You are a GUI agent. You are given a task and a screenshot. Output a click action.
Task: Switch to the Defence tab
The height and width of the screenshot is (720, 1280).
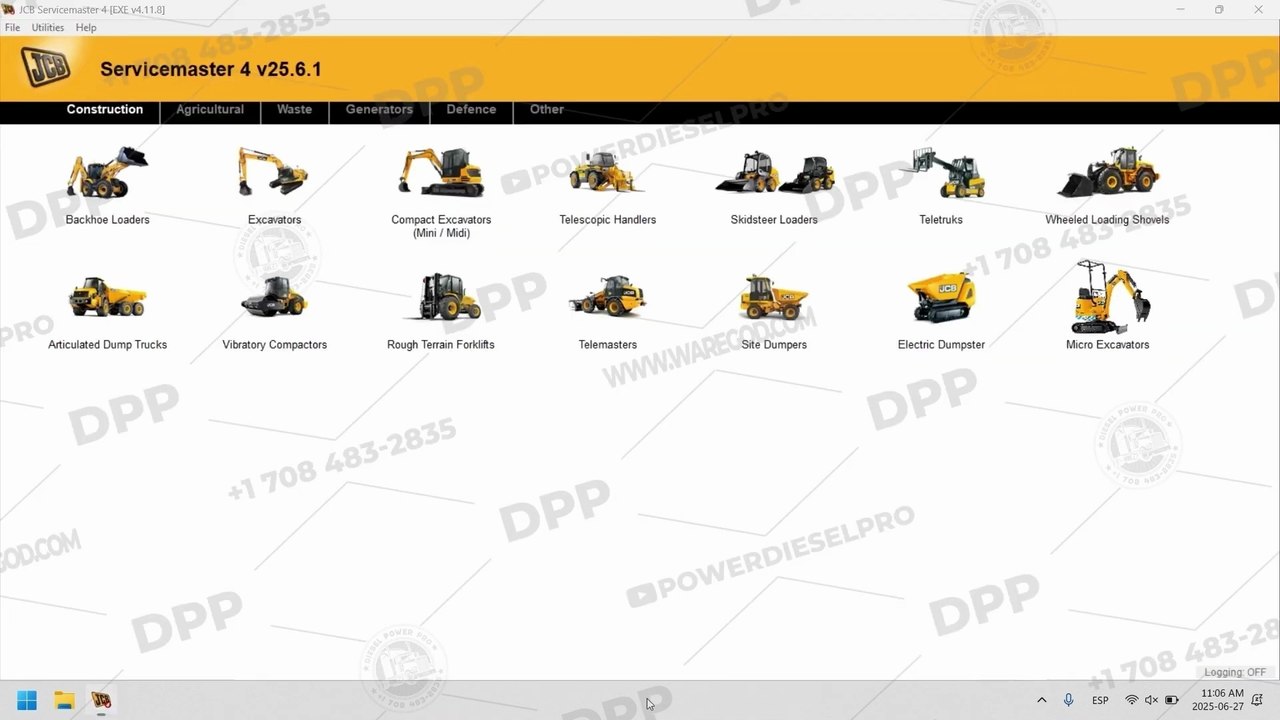click(x=471, y=110)
